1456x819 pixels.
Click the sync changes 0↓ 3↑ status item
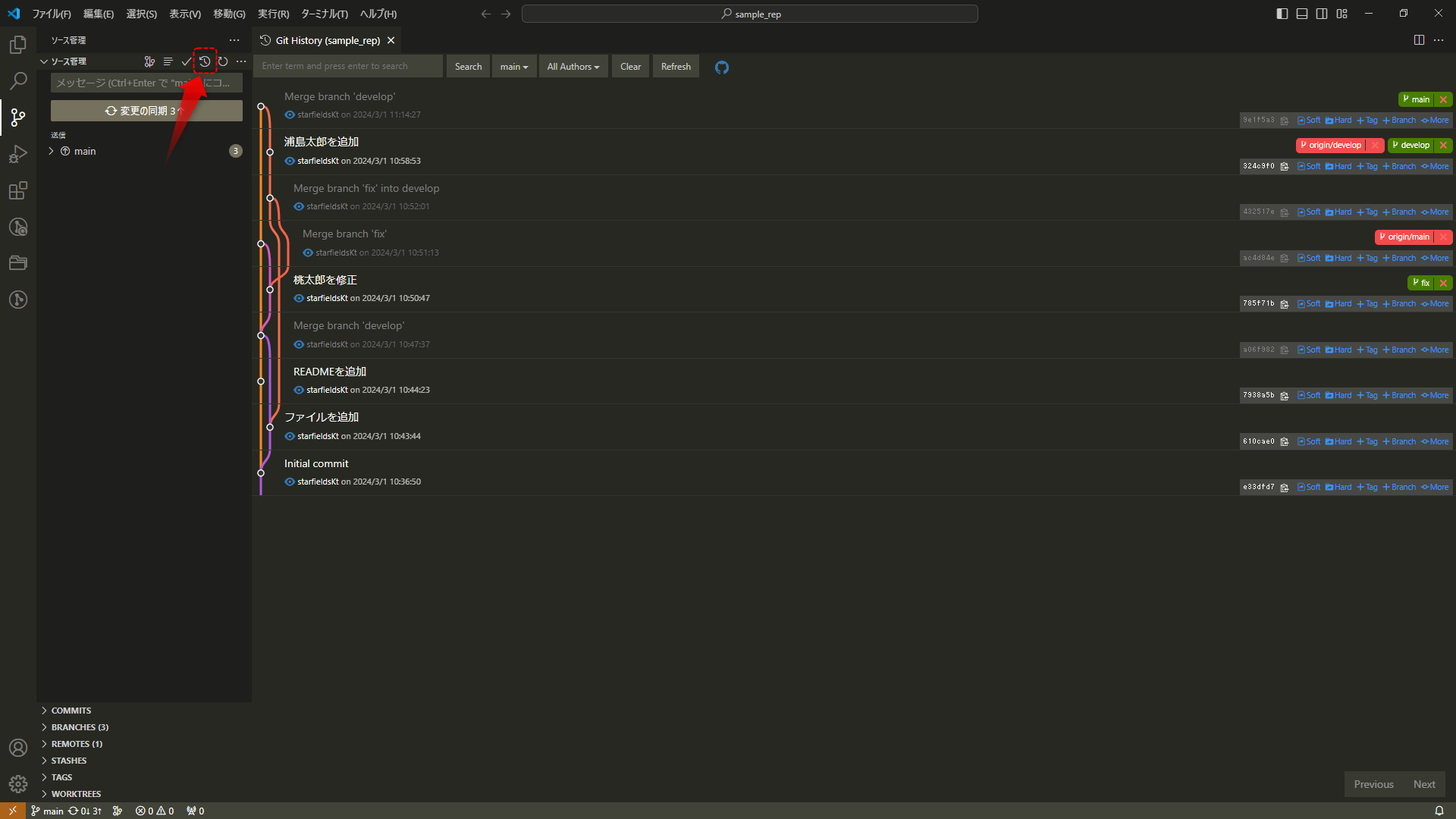click(x=85, y=811)
